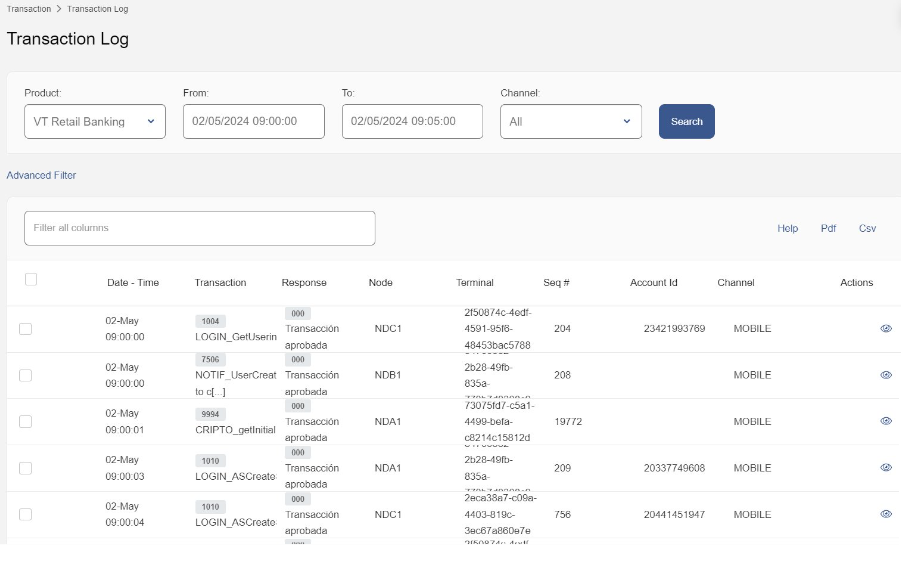The height and width of the screenshot is (574, 901).
Task: Click the Transaction breadcrumb link
Action: coord(28,9)
